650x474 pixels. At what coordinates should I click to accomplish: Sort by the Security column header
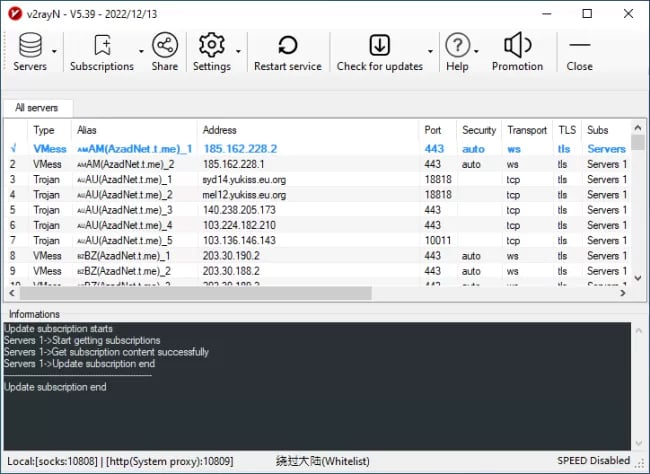pos(479,130)
